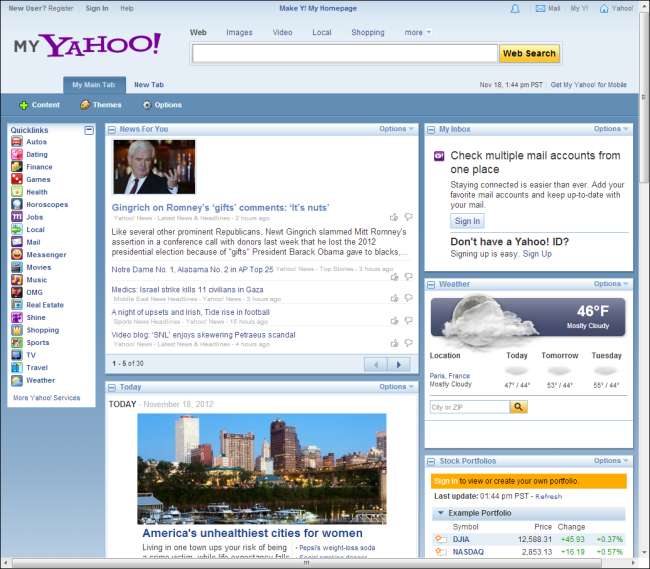Click the Web Search button

[x=529, y=53]
